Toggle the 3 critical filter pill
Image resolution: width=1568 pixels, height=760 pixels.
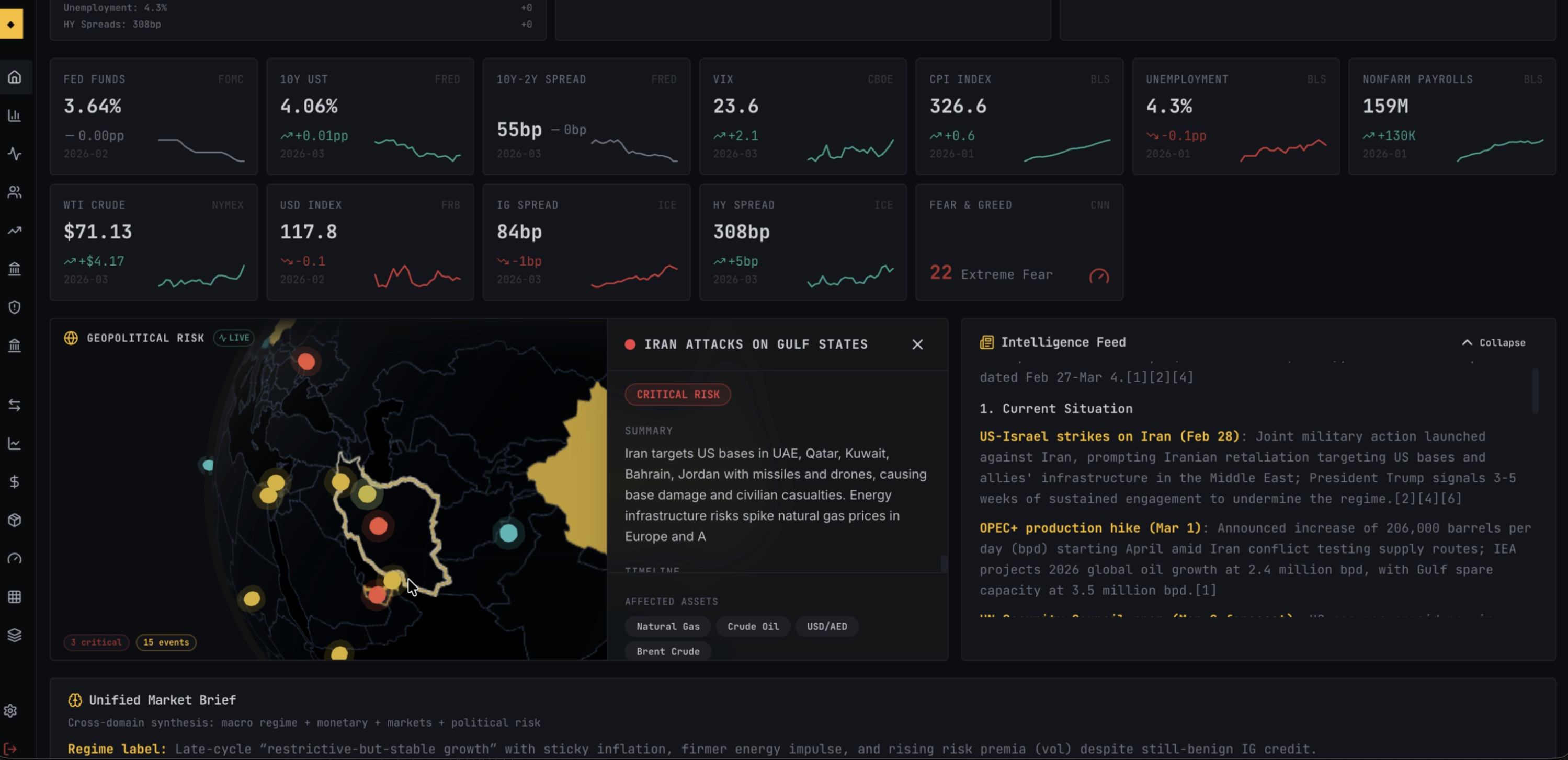[96, 642]
